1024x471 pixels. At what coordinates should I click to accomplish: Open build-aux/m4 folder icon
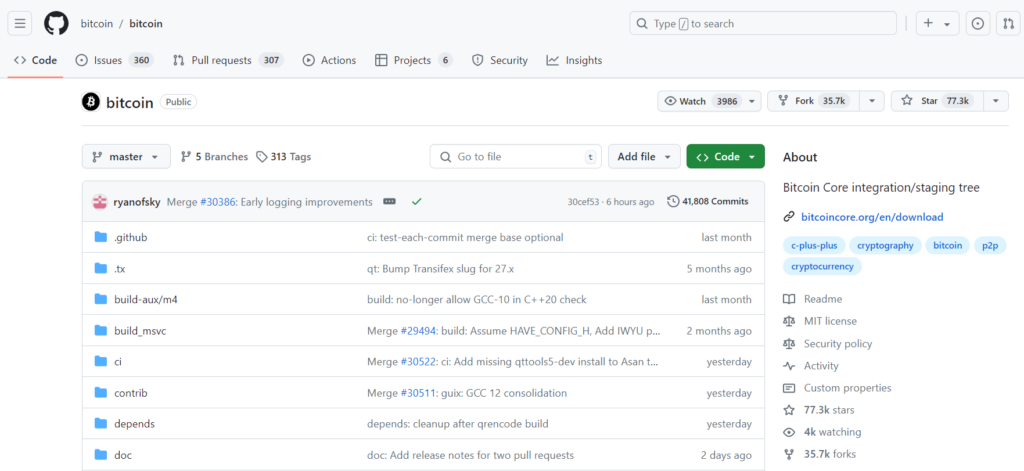(x=101, y=299)
